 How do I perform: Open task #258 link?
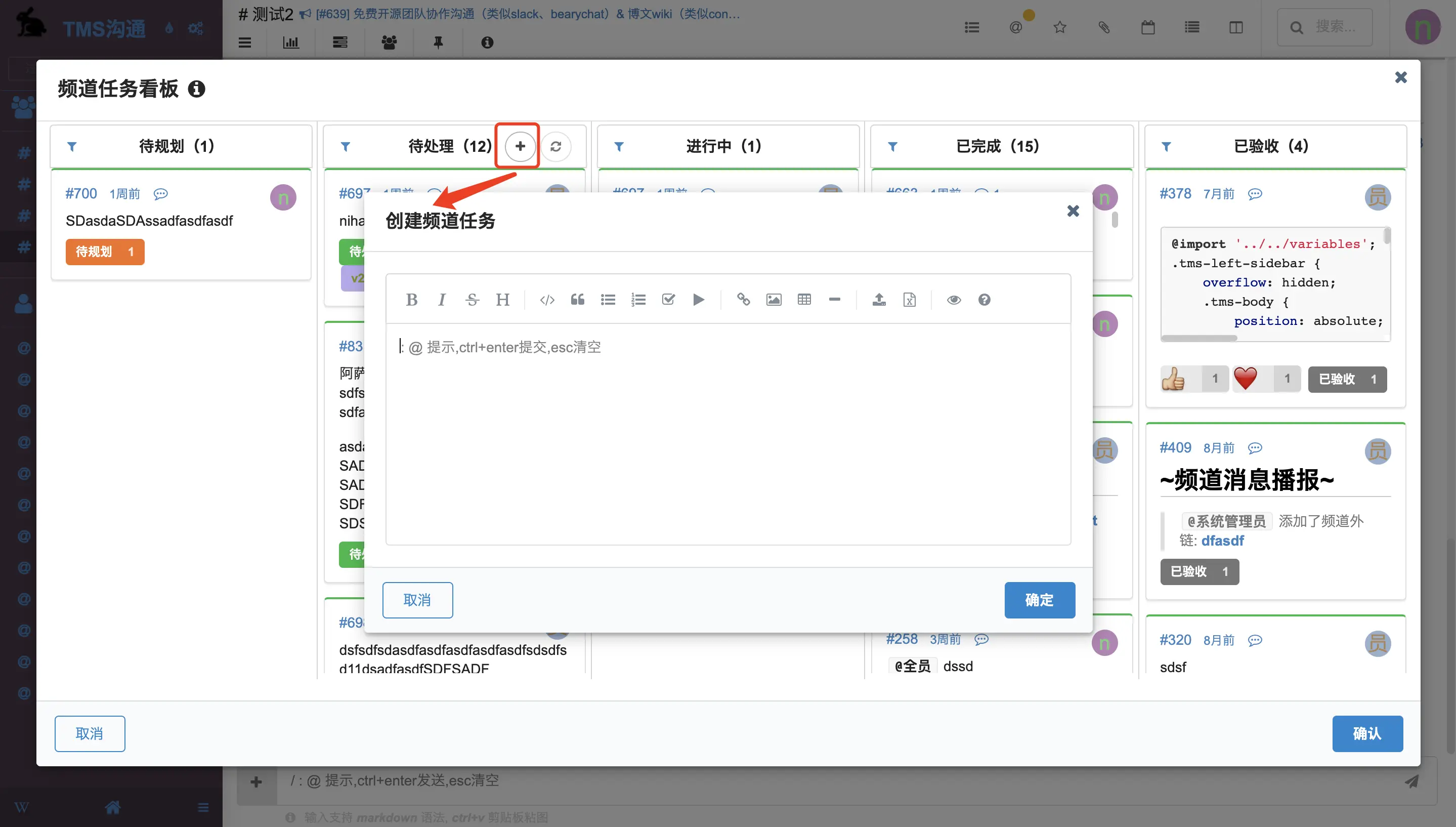click(902, 639)
